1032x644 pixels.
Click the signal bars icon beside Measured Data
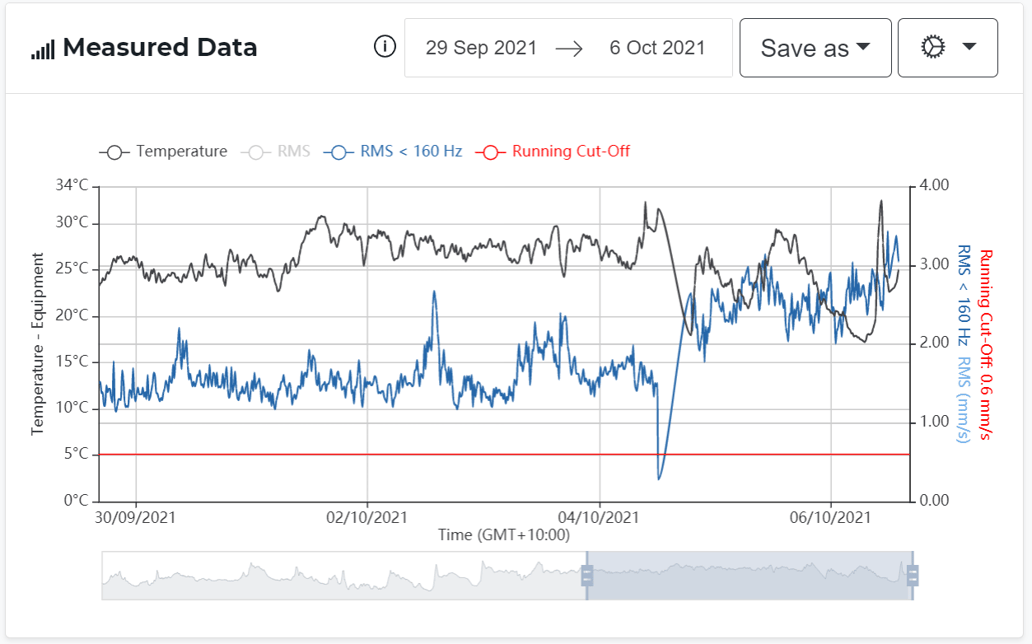[x=43, y=49]
